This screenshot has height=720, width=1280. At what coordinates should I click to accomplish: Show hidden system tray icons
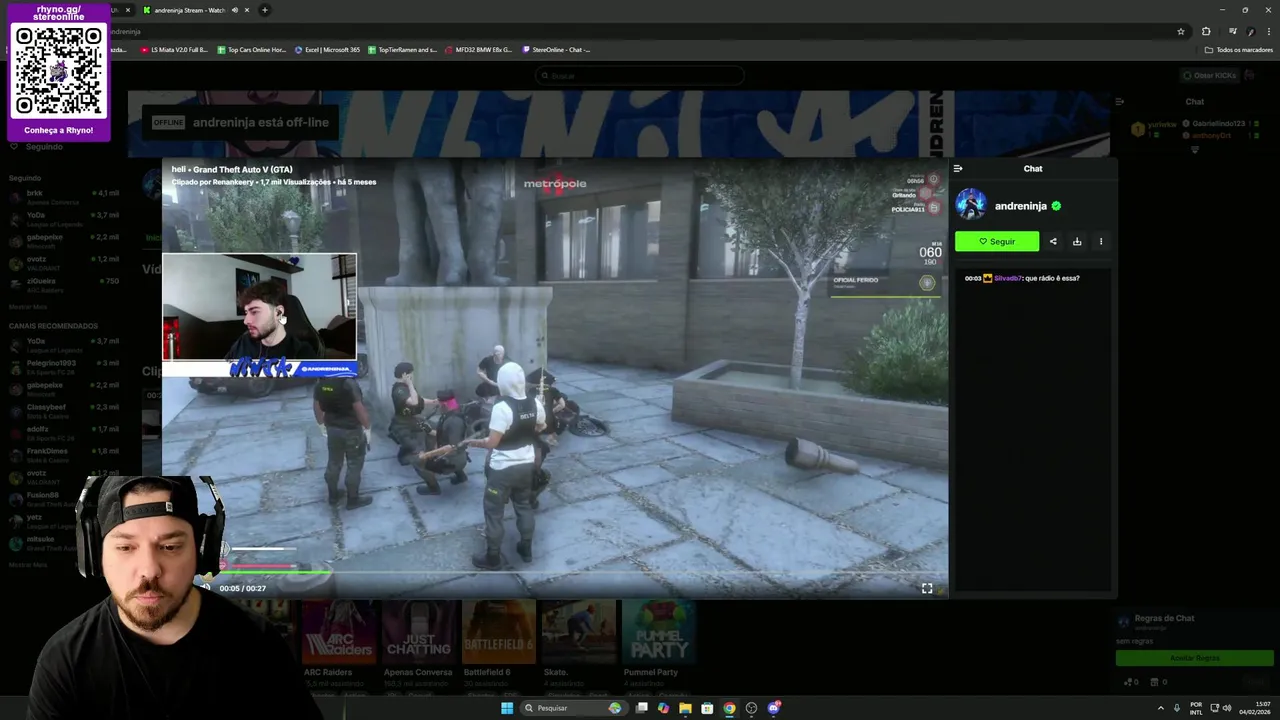(1161, 708)
